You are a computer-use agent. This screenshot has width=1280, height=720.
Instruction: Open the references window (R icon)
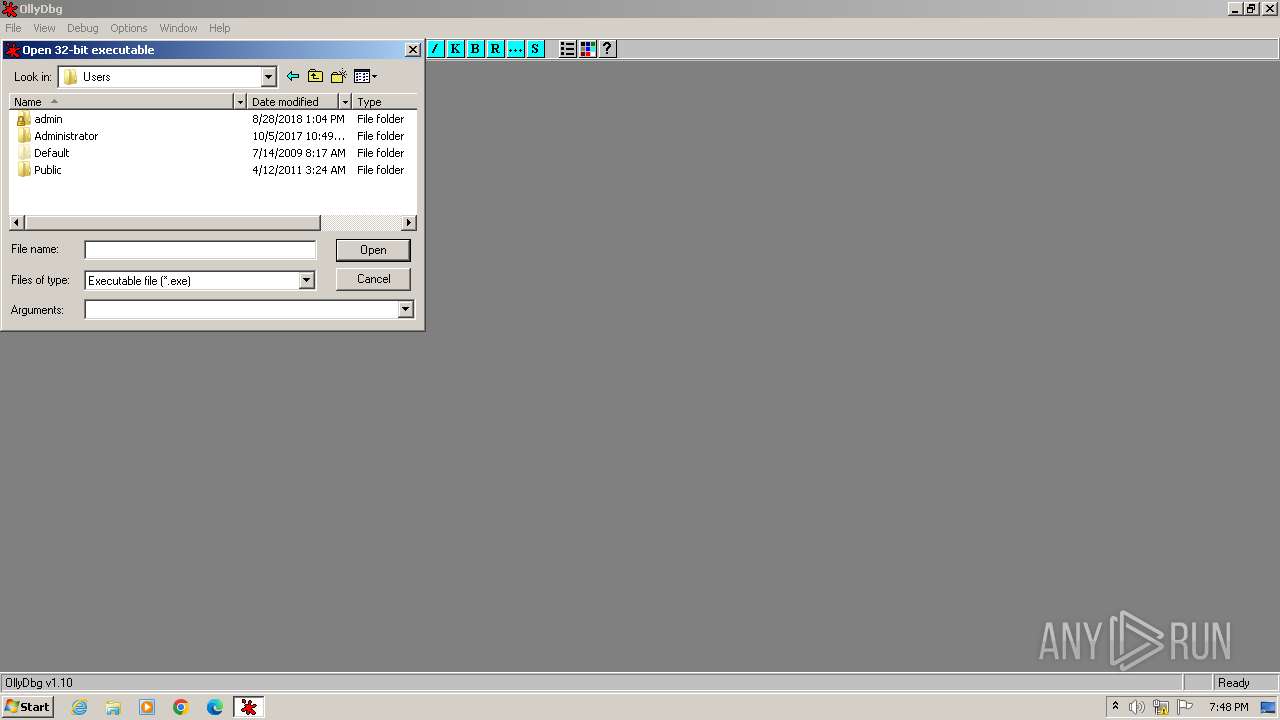tap(495, 48)
